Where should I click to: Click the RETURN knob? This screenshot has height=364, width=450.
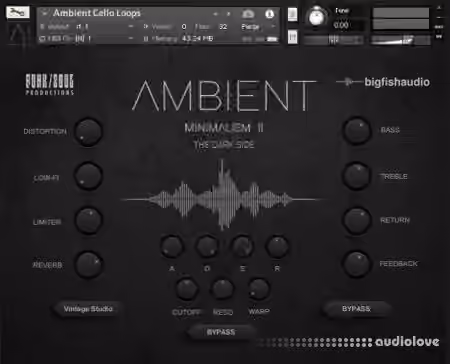pyautogui.click(x=357, y=220)
